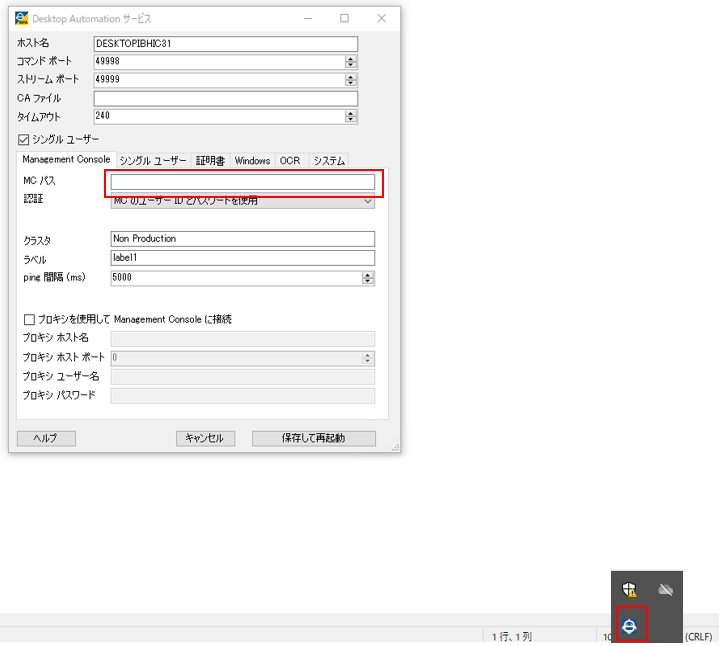Click the Desktop Automation app icon in title bar
Screen dimensions: 723x646
(x=21, y=18)
